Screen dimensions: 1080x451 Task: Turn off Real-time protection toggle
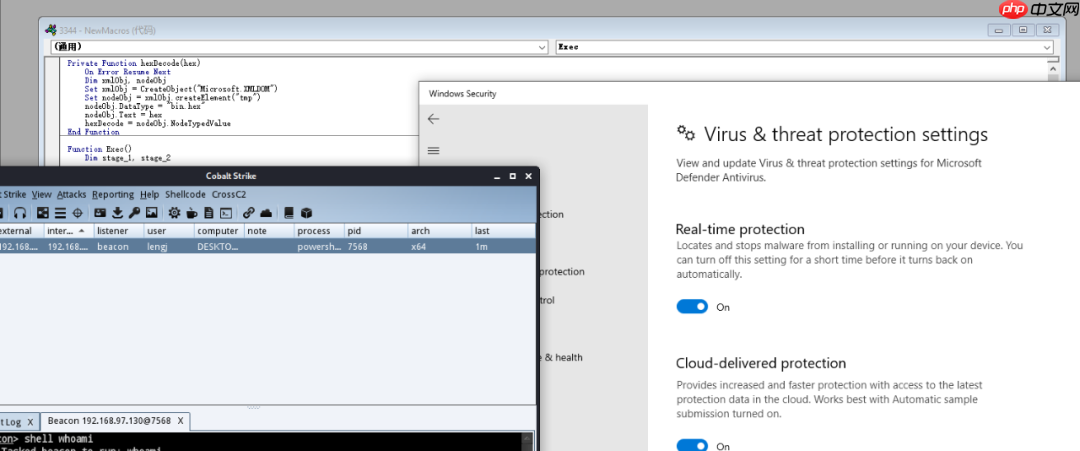tap(692, 306)
